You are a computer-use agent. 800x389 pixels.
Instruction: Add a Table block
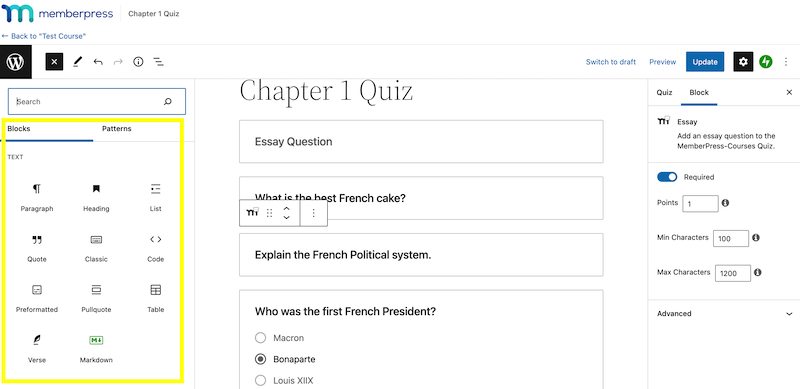(x=156, y=299)
